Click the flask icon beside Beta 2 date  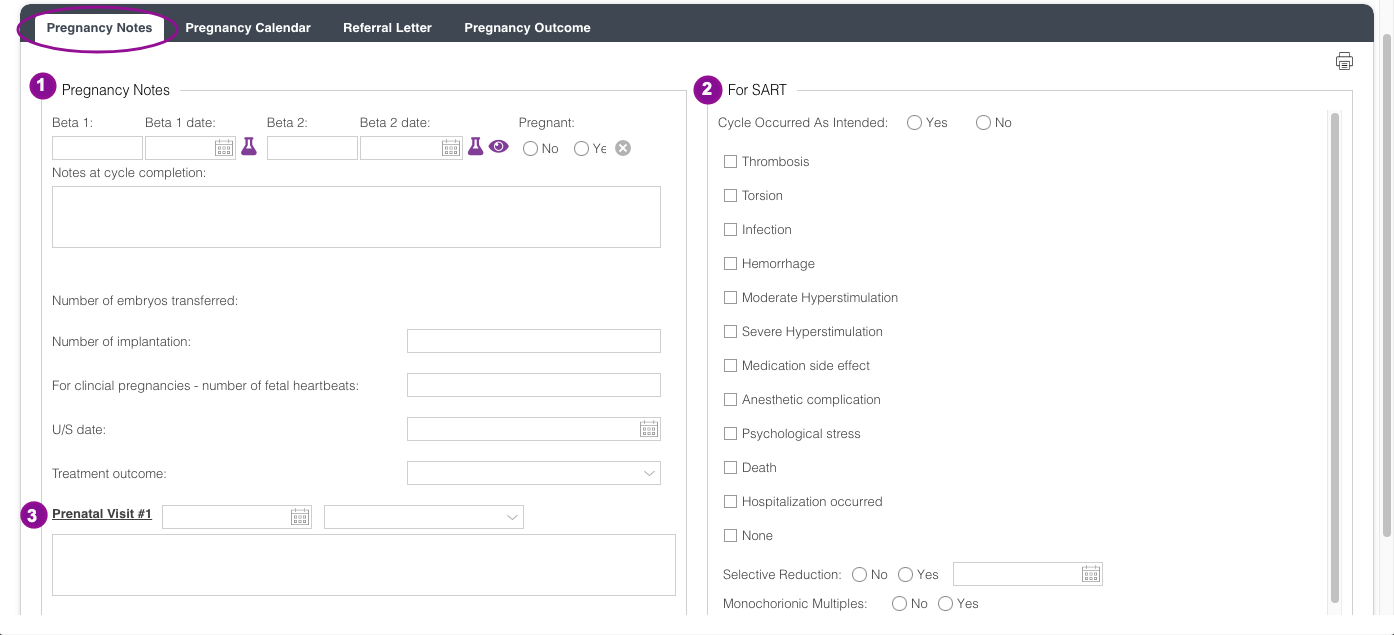pyautogui.click(x=476, y=147)
